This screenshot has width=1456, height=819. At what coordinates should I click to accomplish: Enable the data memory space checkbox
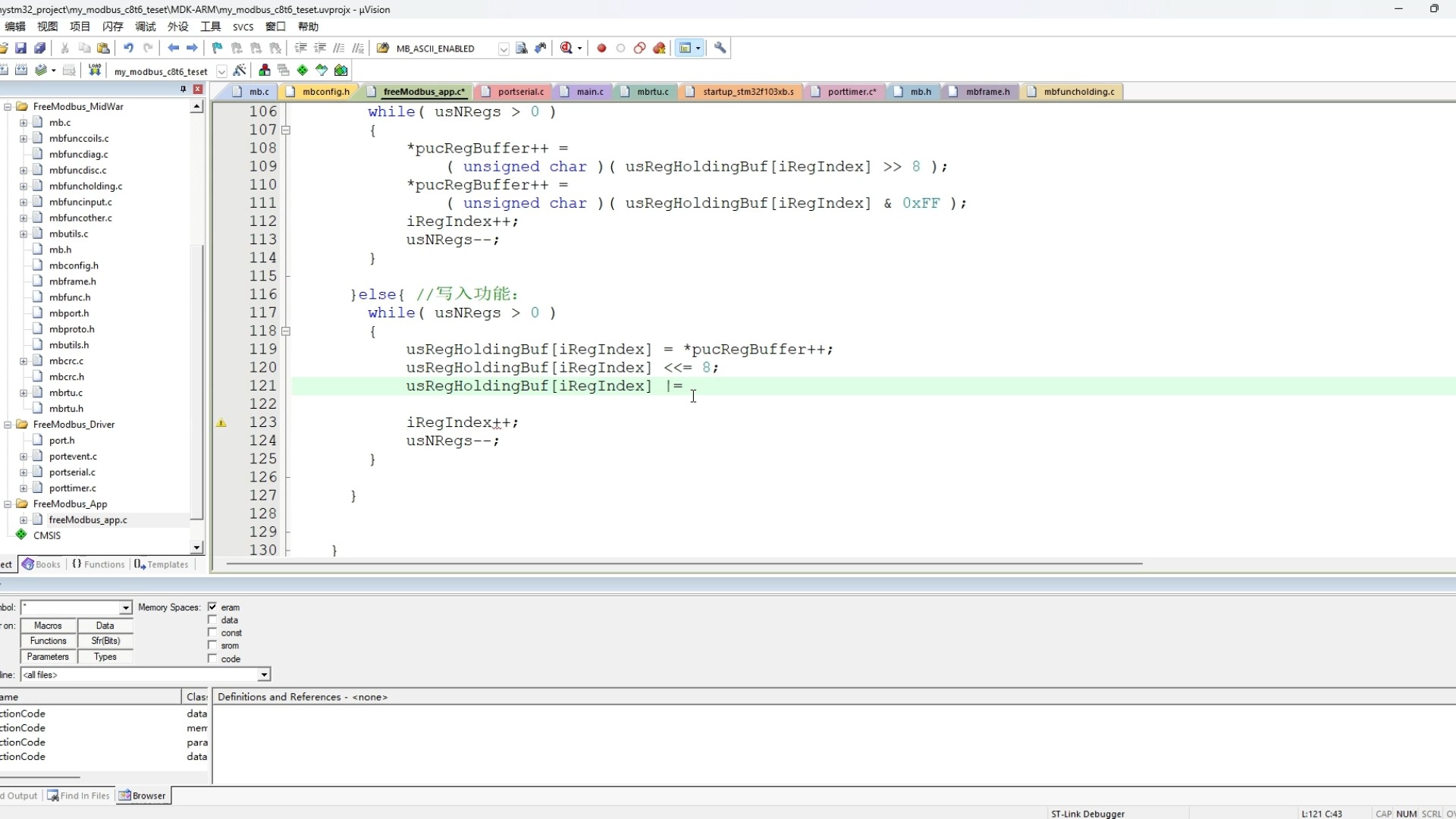[212, 620]
